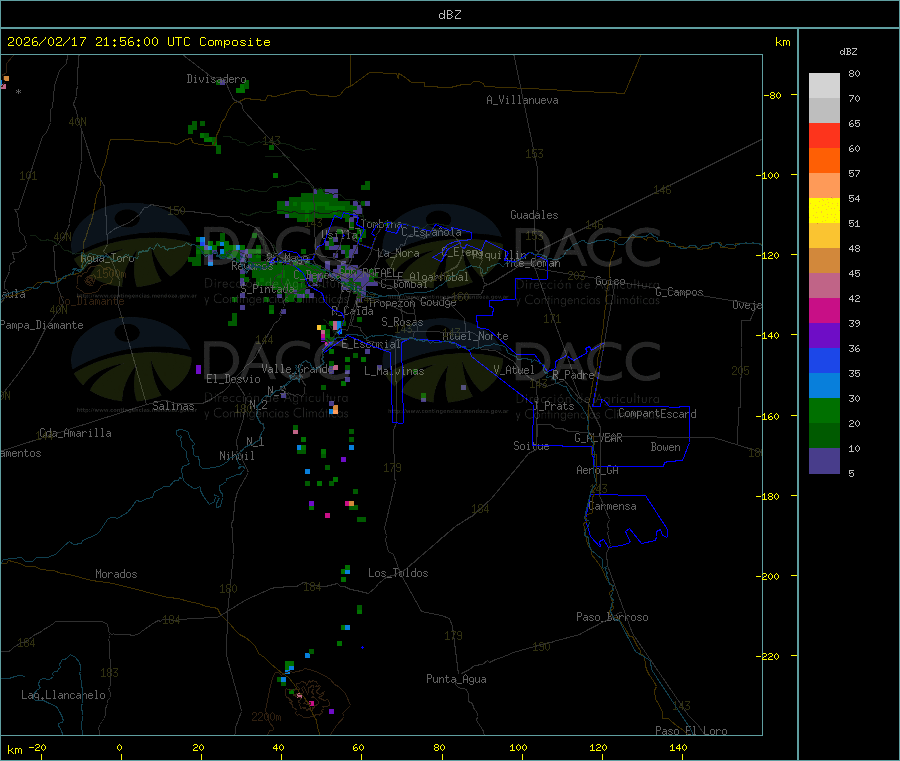Select the 'Tropezon Goudge' label
This screenshot has width=900, height=761.
pyautogui.click(x=412, y=302)
